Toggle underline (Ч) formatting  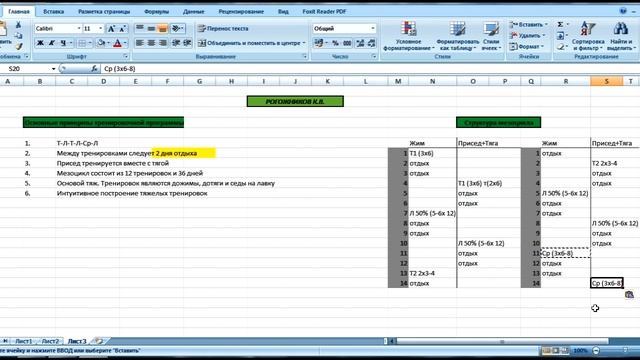63,43
